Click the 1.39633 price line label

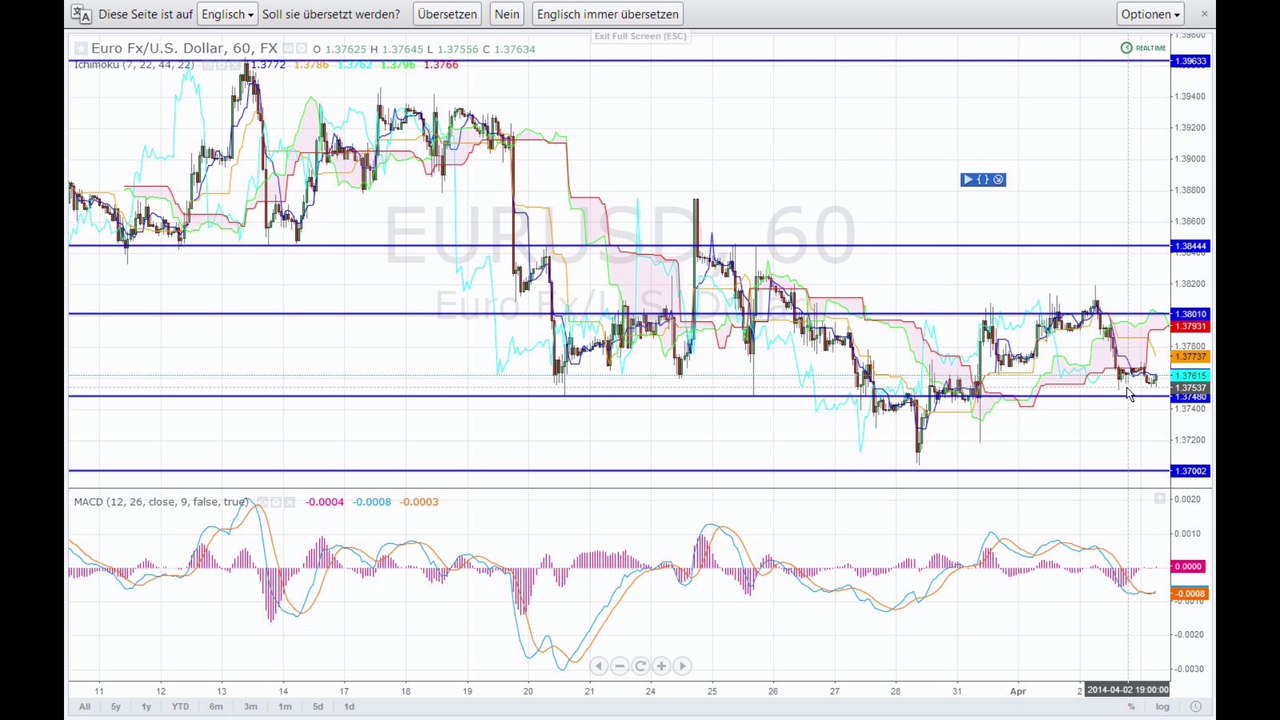pos(1190,62)
